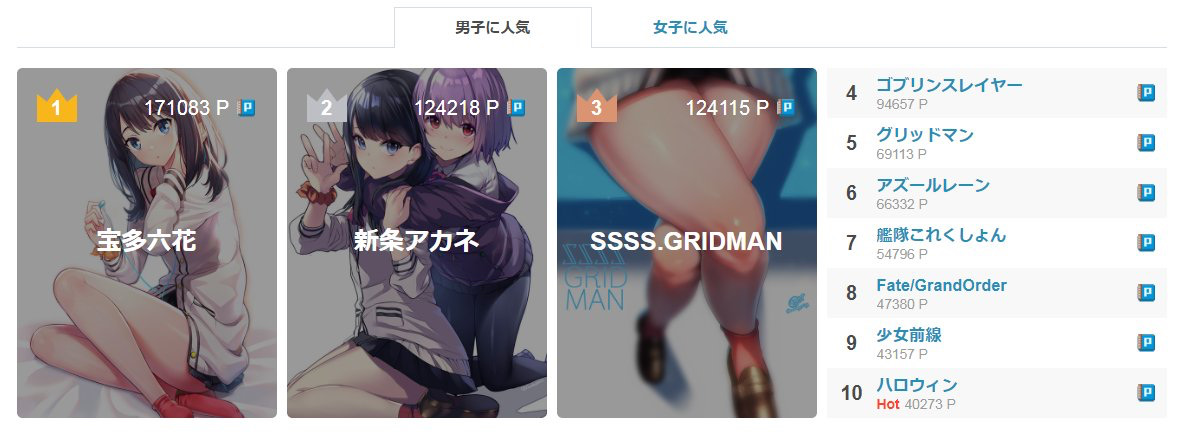Click pixpedia icon next to 124115 P
Viewport: 1191px width, 434px height.
point(786,108)
